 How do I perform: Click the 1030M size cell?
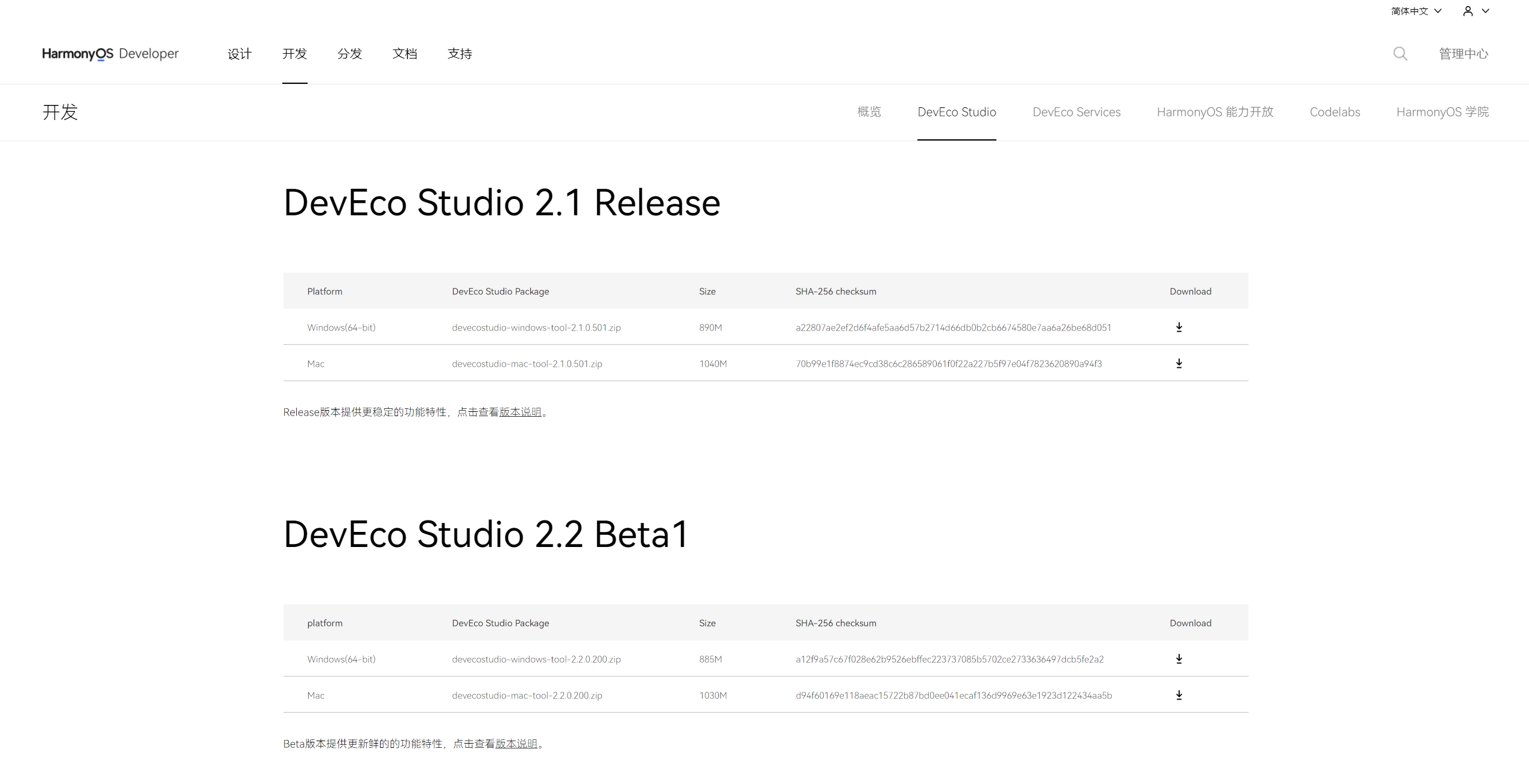click(713, 695)
